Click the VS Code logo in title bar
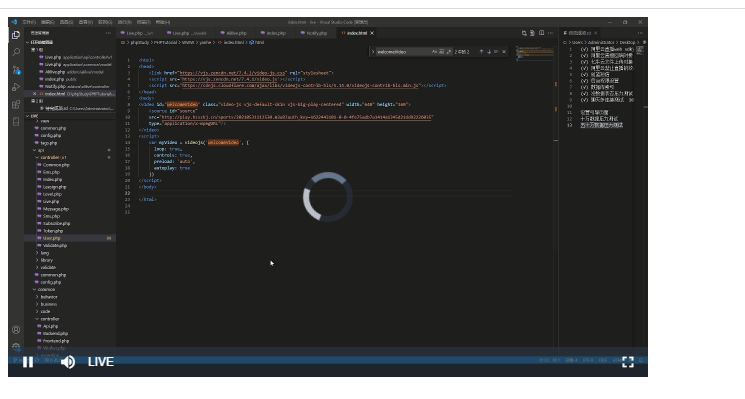This screenshot has width=745, height=399. pos(14,22)
